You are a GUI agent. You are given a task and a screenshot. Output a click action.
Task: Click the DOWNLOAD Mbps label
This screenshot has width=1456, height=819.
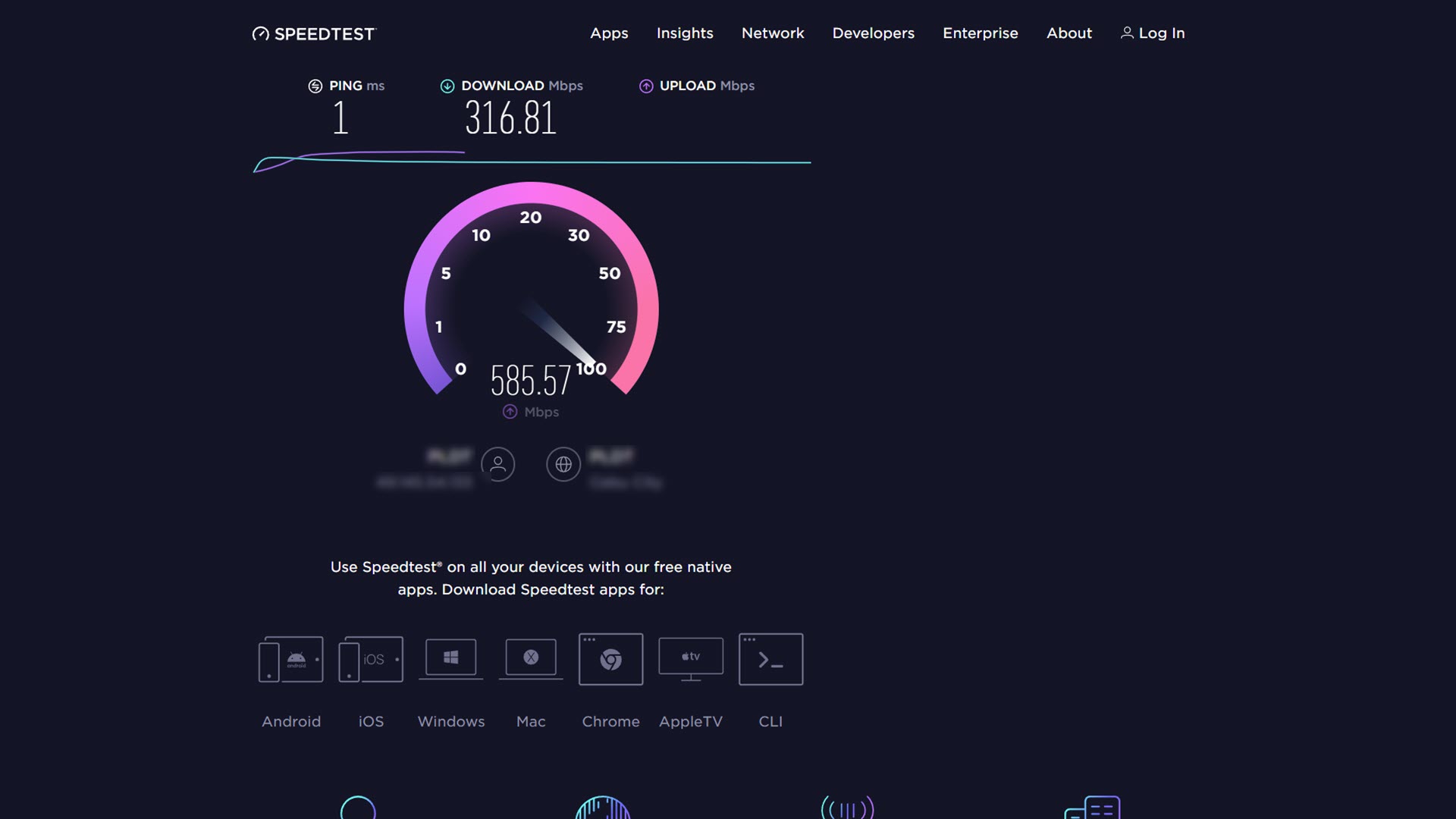coord(522,86)
